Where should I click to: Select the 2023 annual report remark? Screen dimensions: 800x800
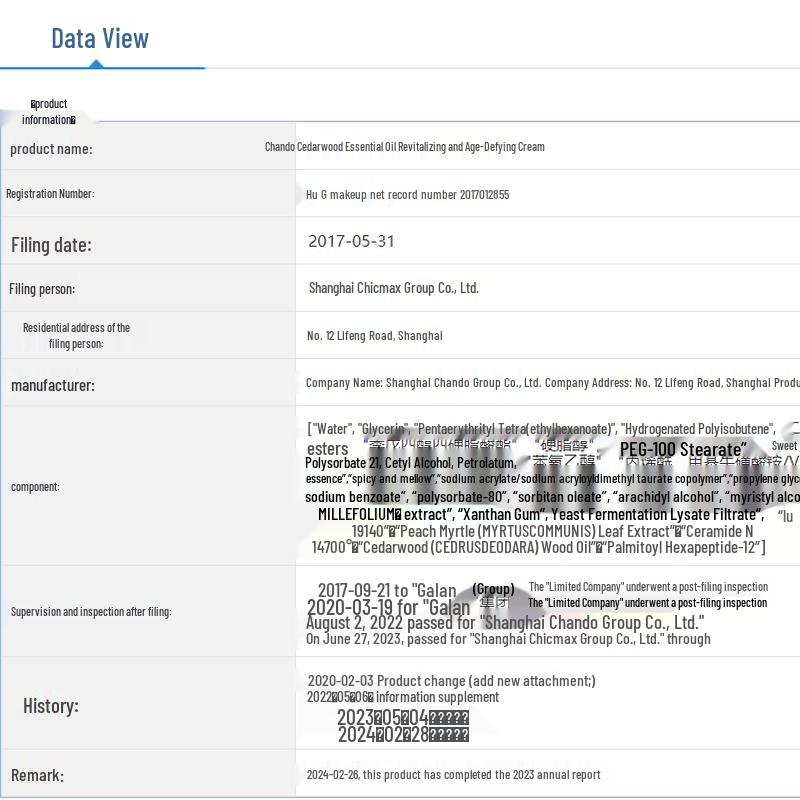click(454, 774)
